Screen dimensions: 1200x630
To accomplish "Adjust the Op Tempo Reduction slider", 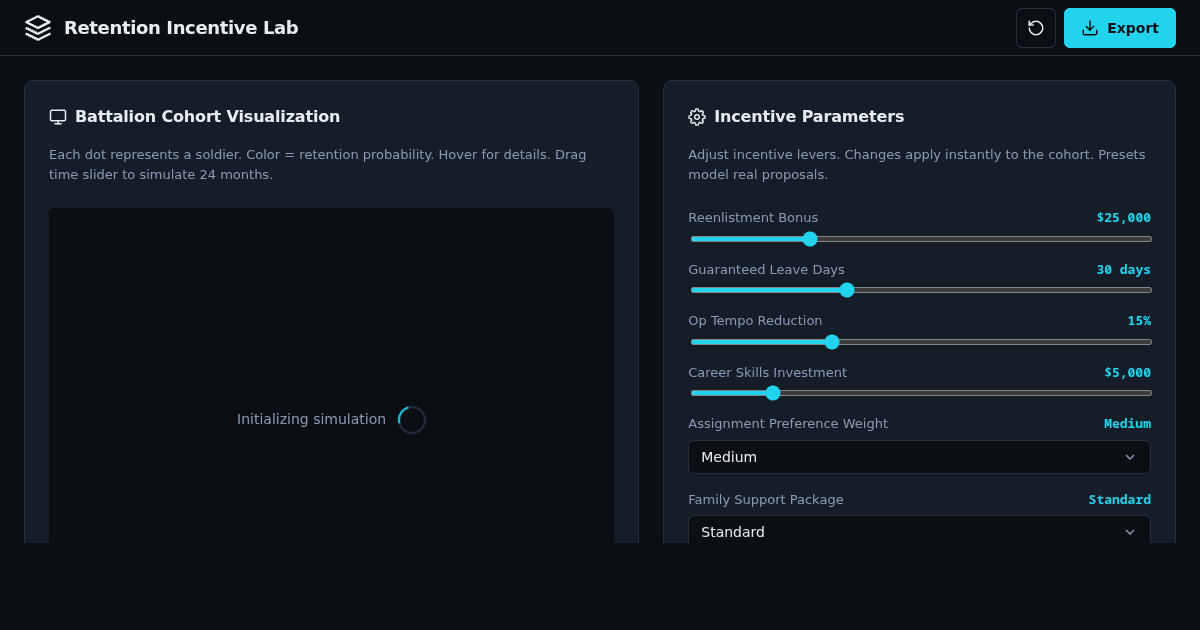I will [921, 342].
